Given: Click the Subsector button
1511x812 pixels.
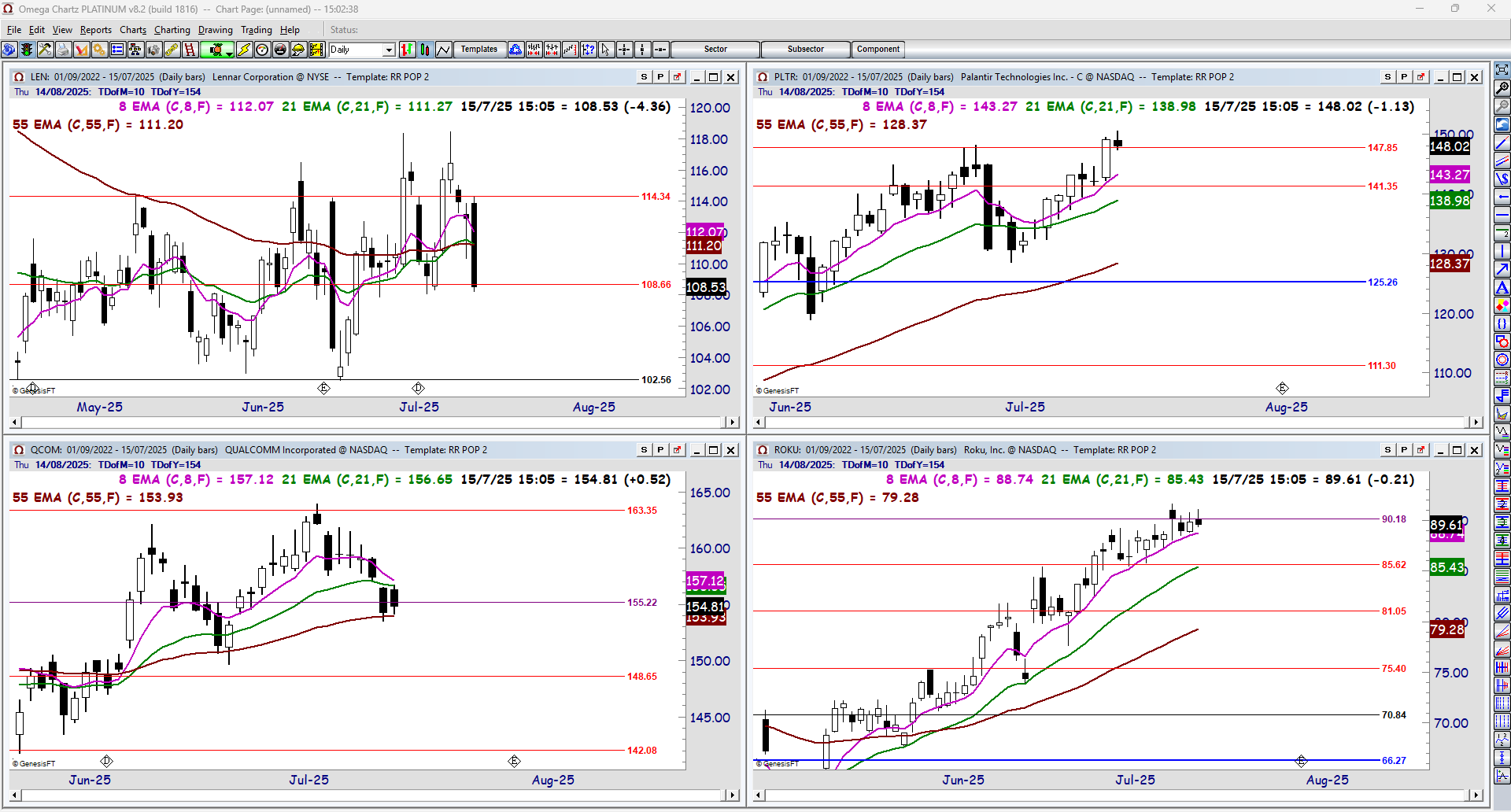Looking at the screenshot, I should pos(806,50).
